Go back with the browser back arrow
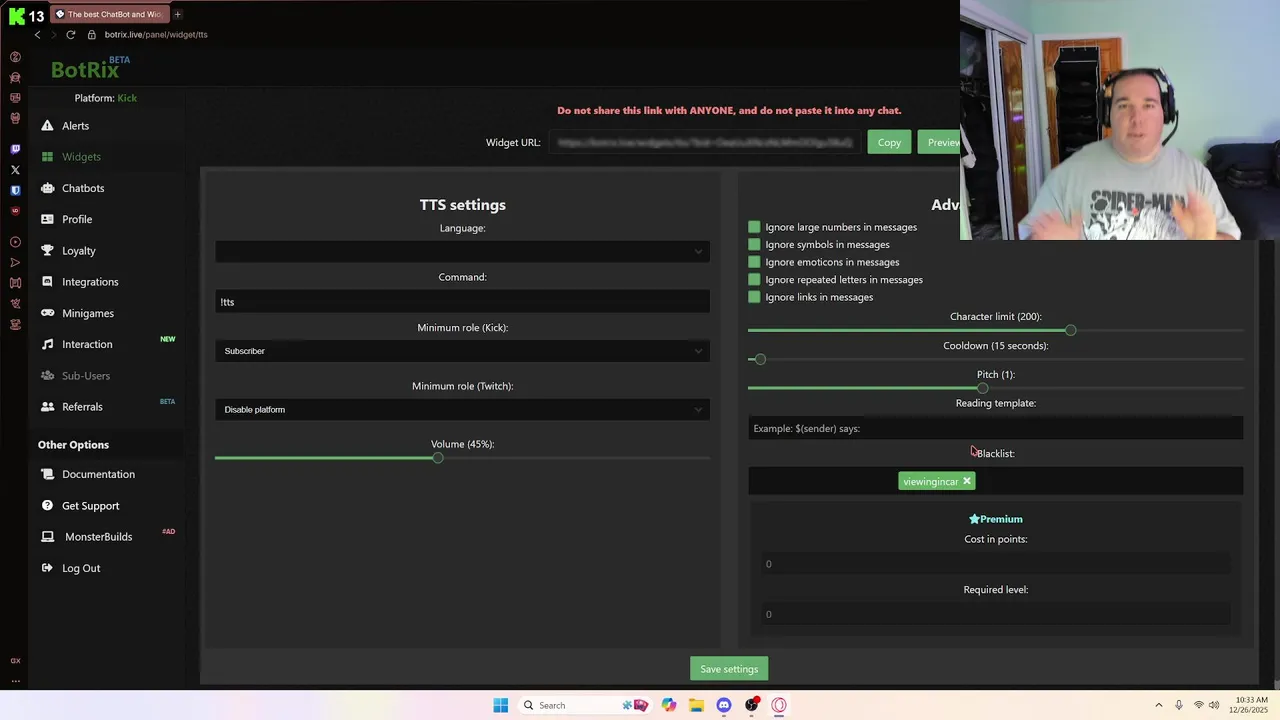Image resolution: width=1280 pixels, height=720 pixels. pos(38,34)
